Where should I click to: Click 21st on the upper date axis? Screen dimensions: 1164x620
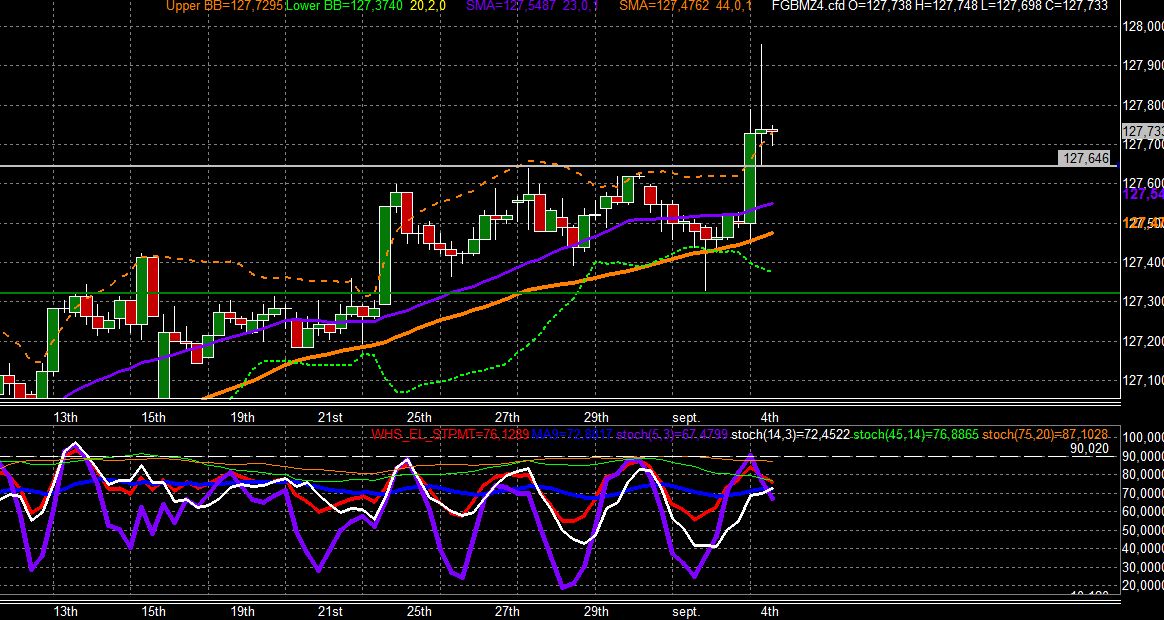(330, 416)
